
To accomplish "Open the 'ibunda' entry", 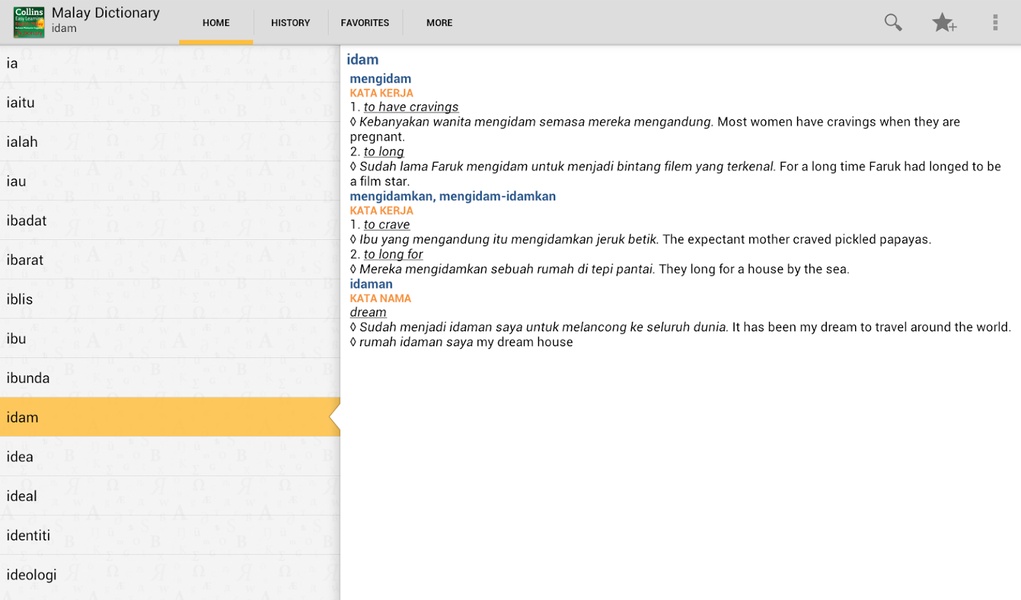I will tap(170, 378).
